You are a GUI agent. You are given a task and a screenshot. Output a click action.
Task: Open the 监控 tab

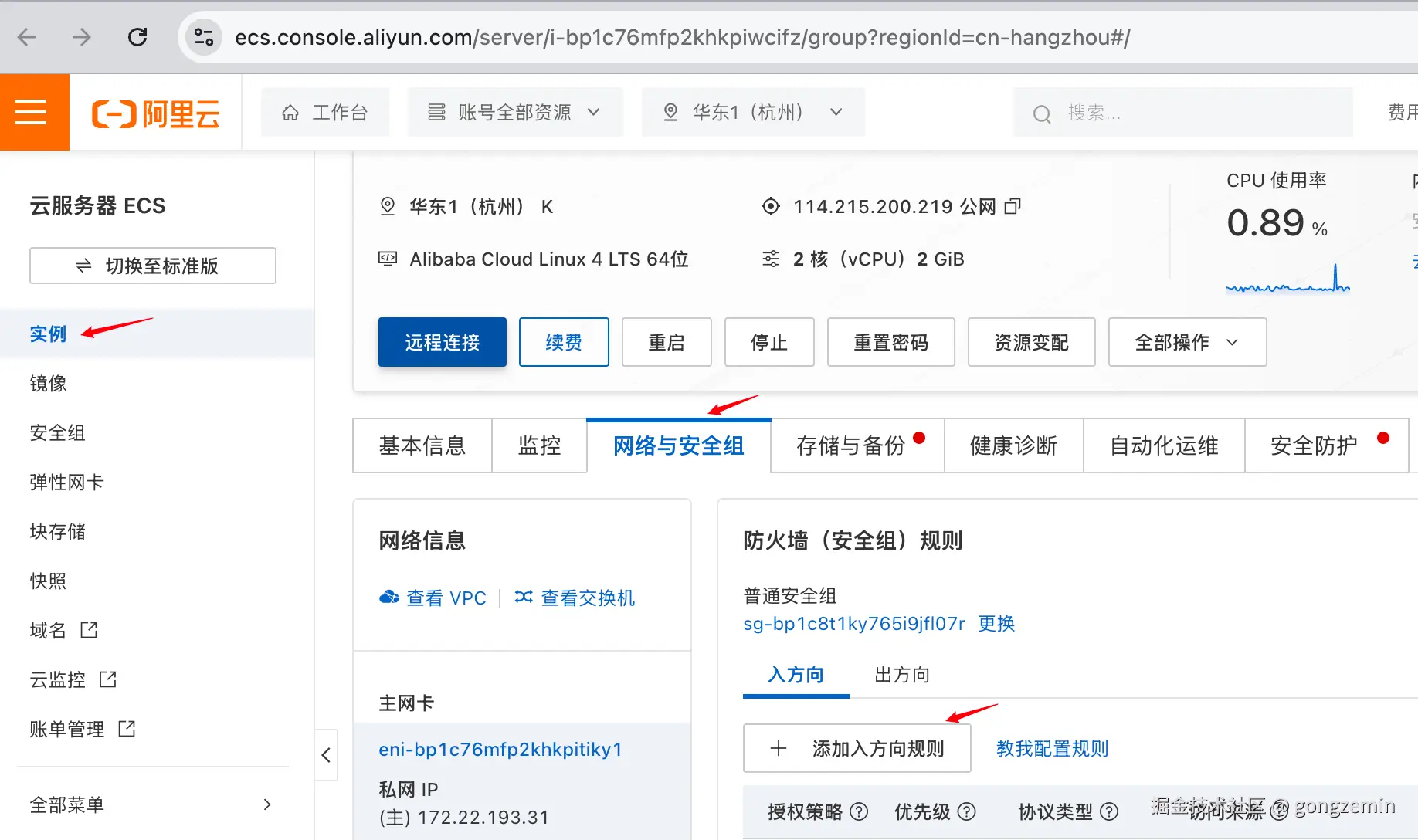(x=539, y=445)
